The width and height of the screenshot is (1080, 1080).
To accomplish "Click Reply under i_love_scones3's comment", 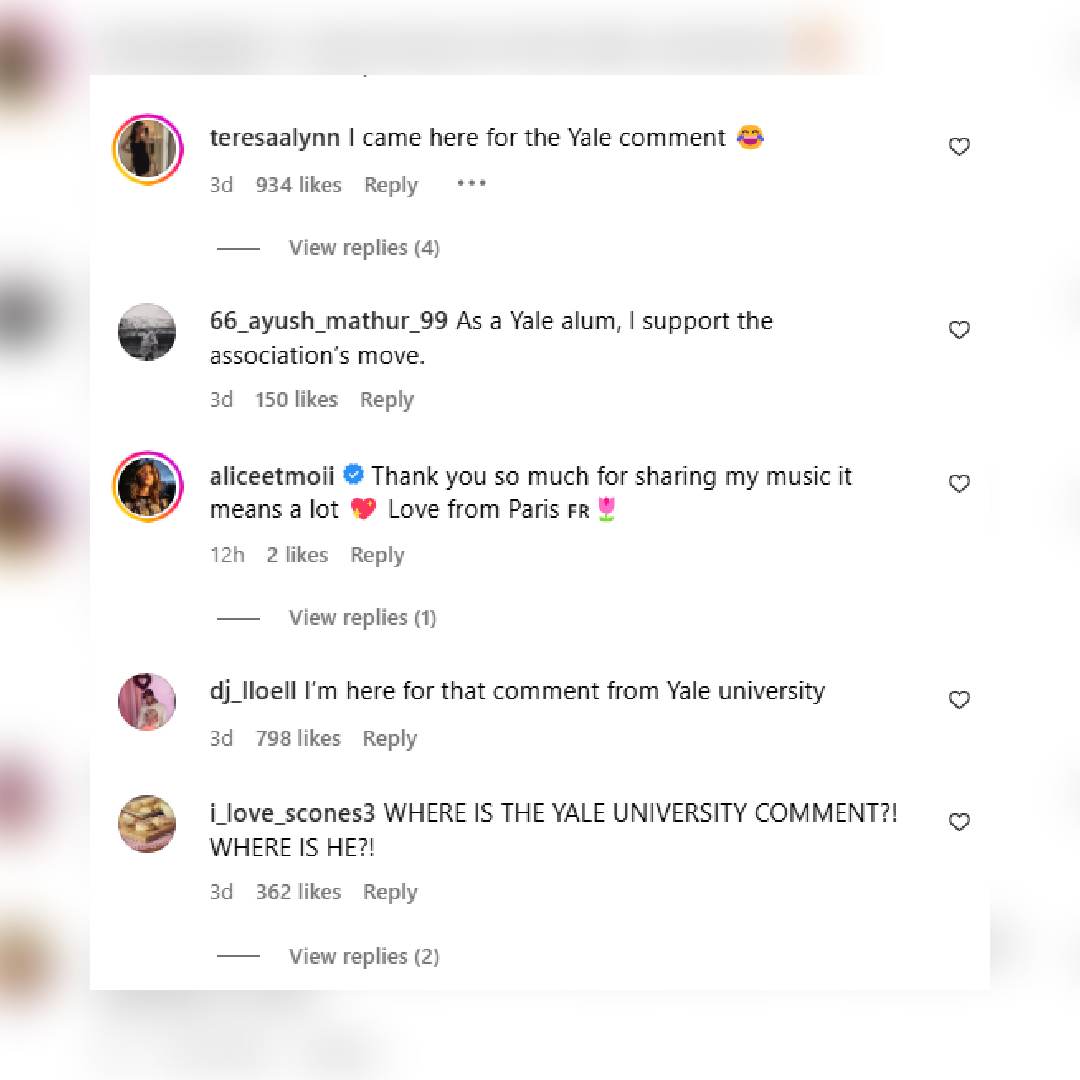I will click(x=390, y=893).
